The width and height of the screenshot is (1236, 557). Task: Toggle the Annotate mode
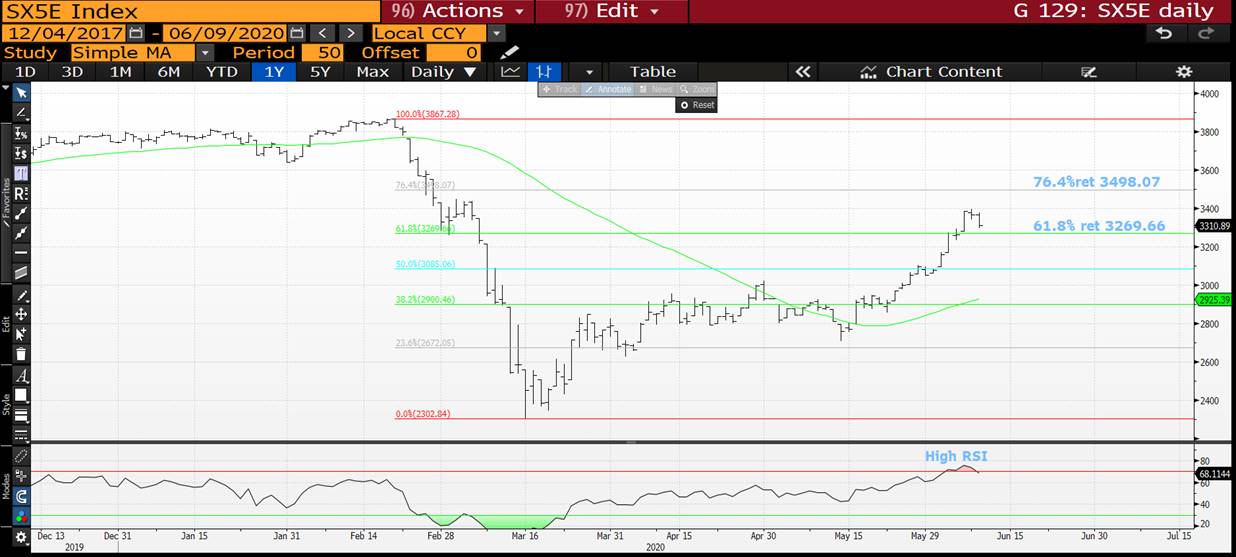click(x=609, y=89)
